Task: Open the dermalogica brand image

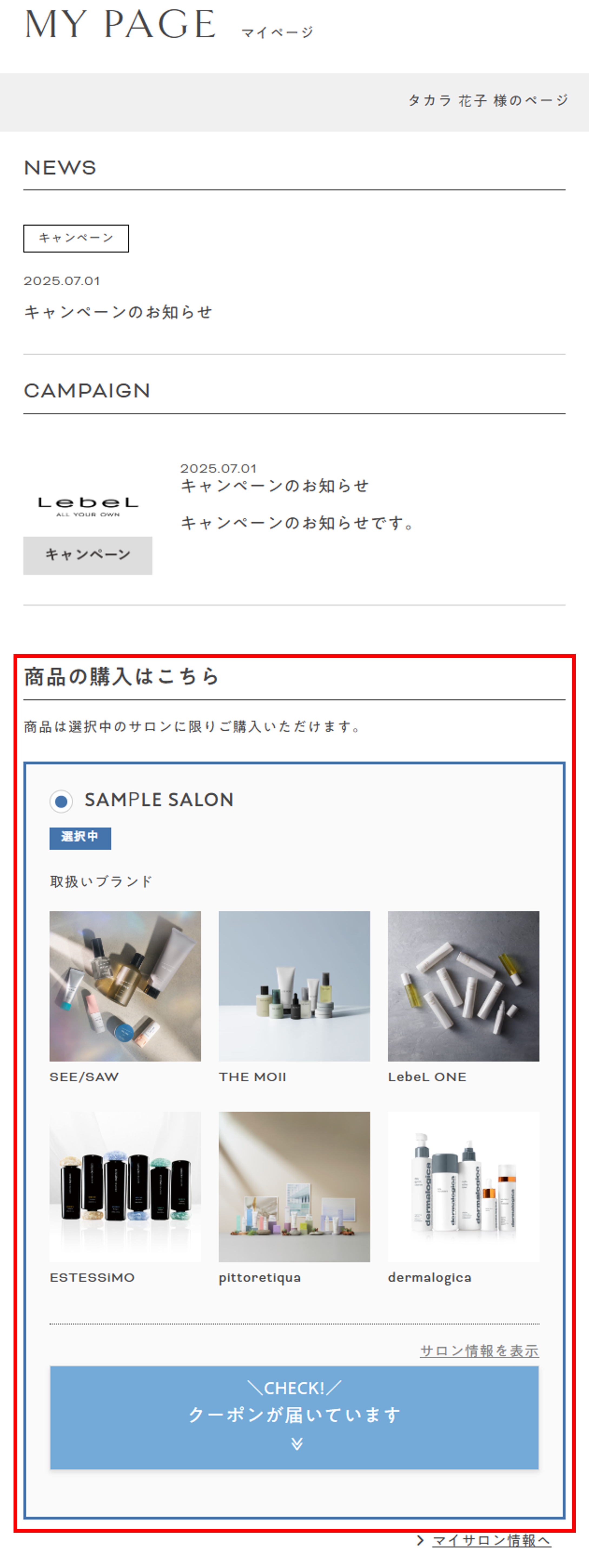Action: pyautogui.click(x=464, y=1187)
